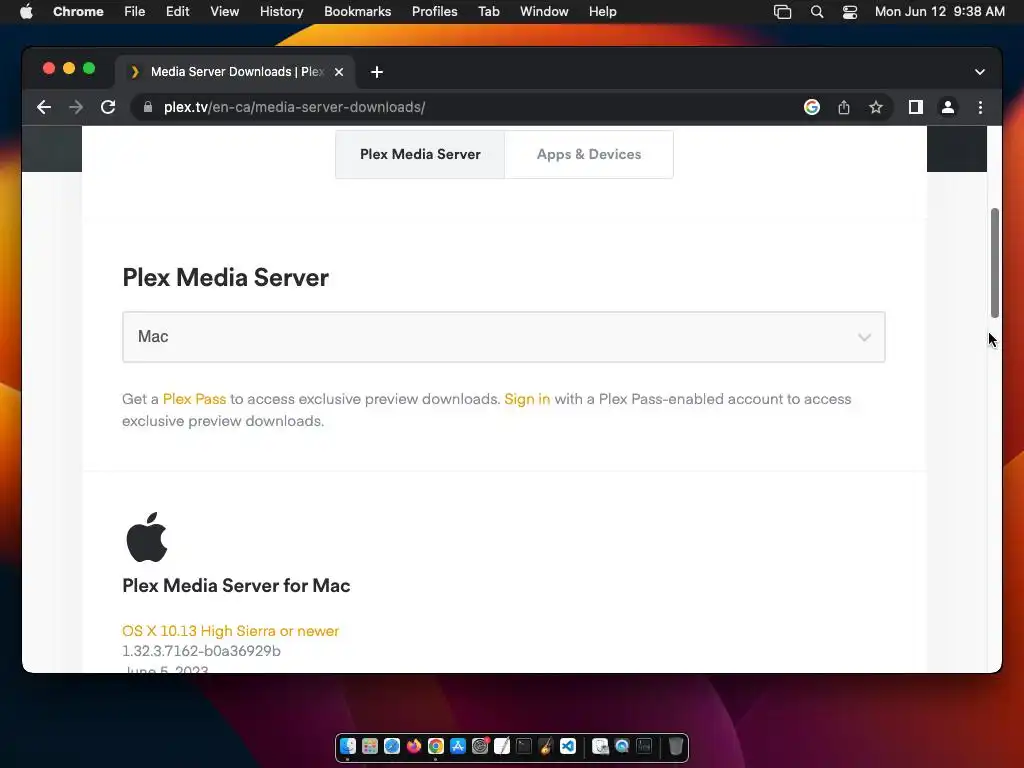Click the lock icon in address bar
The width and height of the screenshot is (1024, 768).
coord(148,107)
